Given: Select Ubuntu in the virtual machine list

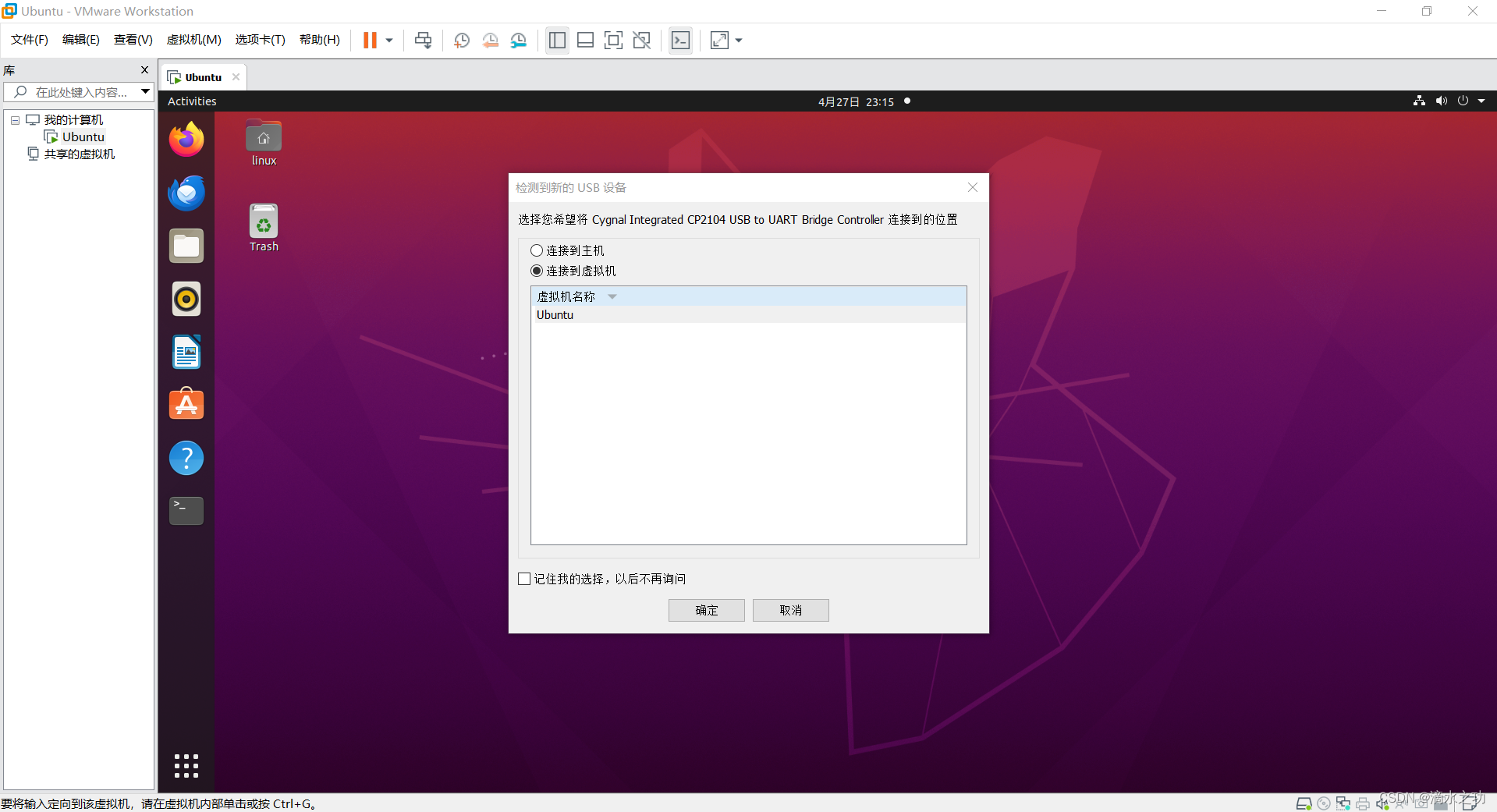Looking at the screenshot, I should (555, 314).
